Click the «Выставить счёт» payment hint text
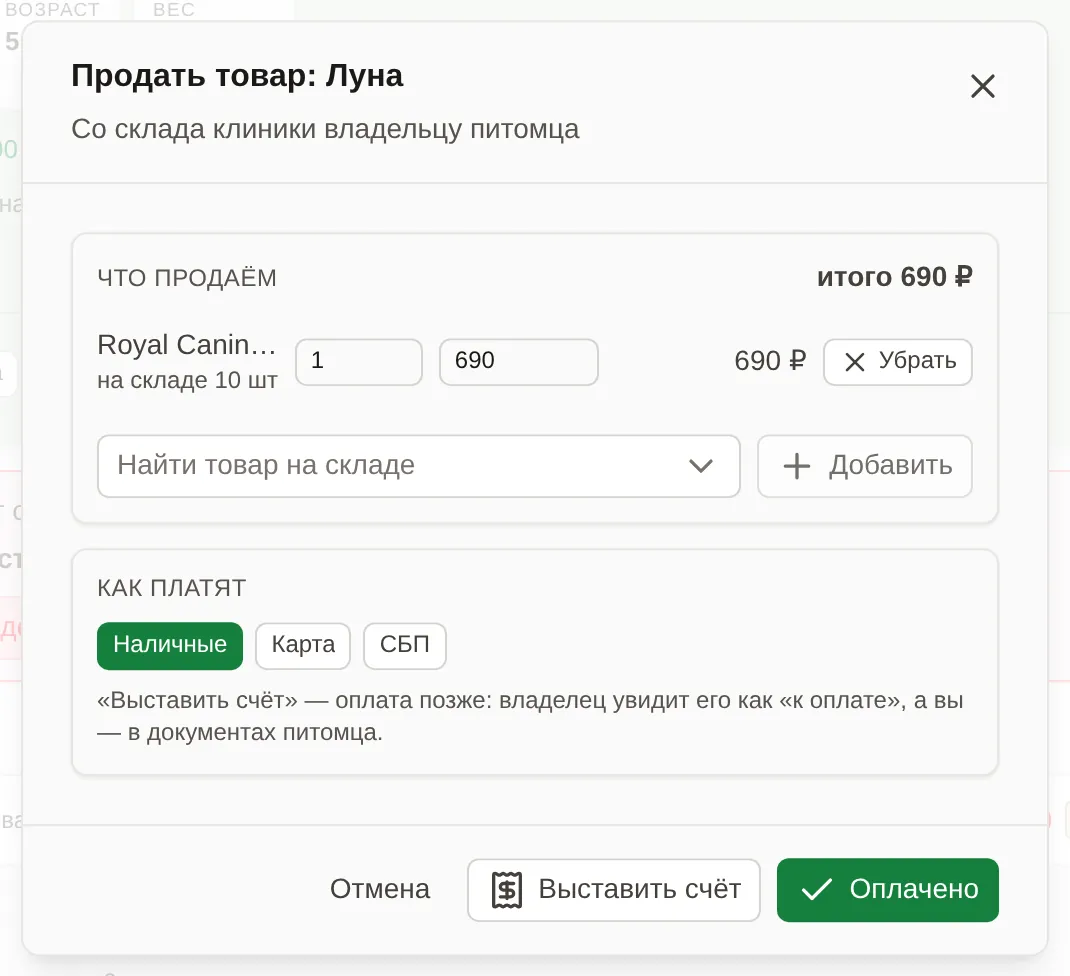Screen dimensions: 1070x976 pos(530,716)
